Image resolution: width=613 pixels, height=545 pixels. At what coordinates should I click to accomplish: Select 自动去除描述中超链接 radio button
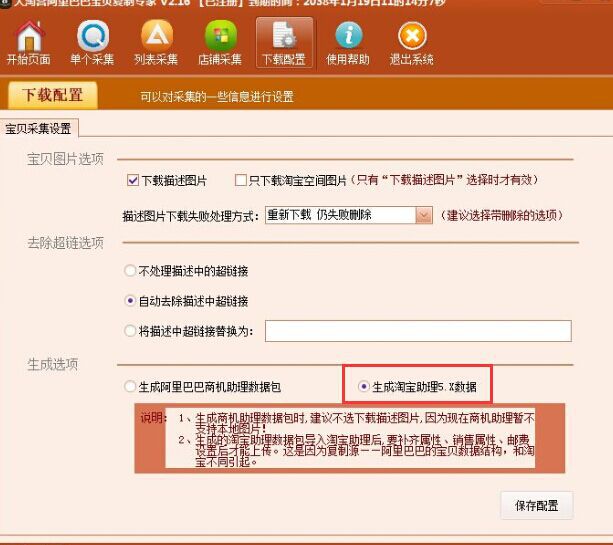pyautogui.click(x=130, y=301)
